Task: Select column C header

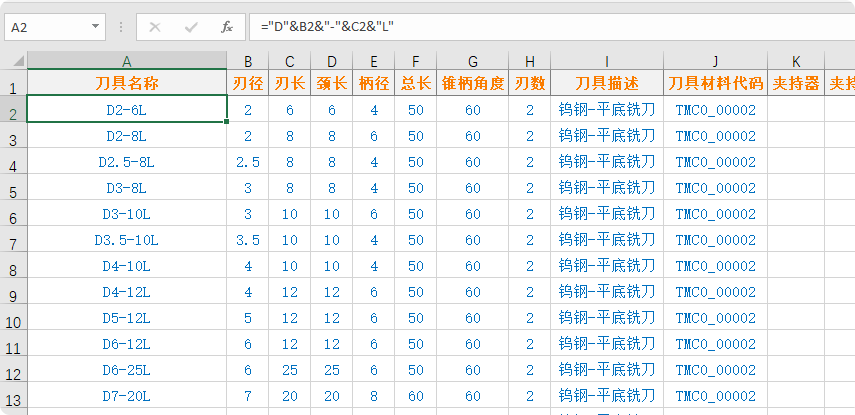Action: coord(290,61)
